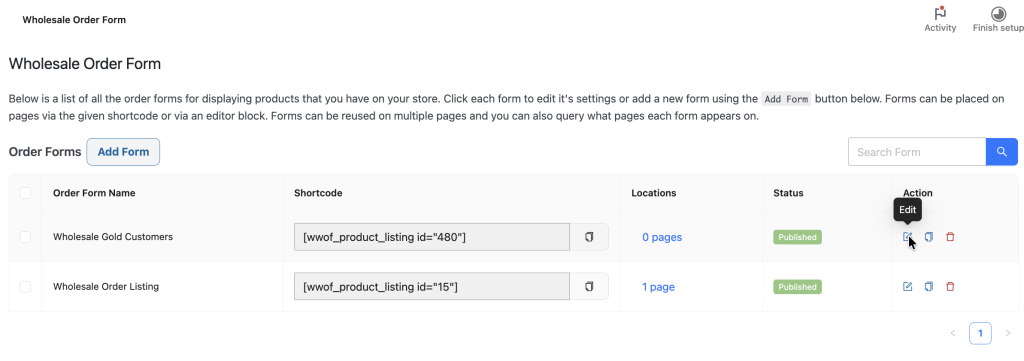Click the Wholesale Order Listing name
The image size is (1024, 361).
pos(106,287)
